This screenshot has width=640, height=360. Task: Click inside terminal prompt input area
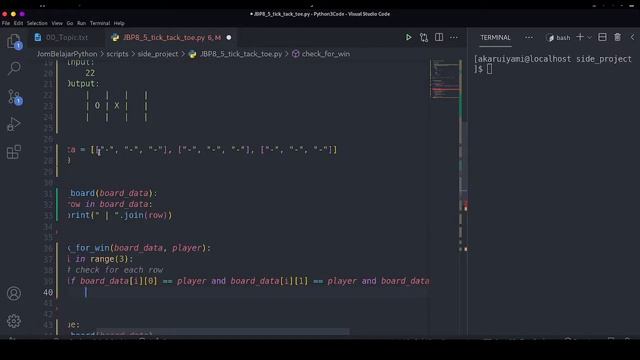click(x=489, y=69)
